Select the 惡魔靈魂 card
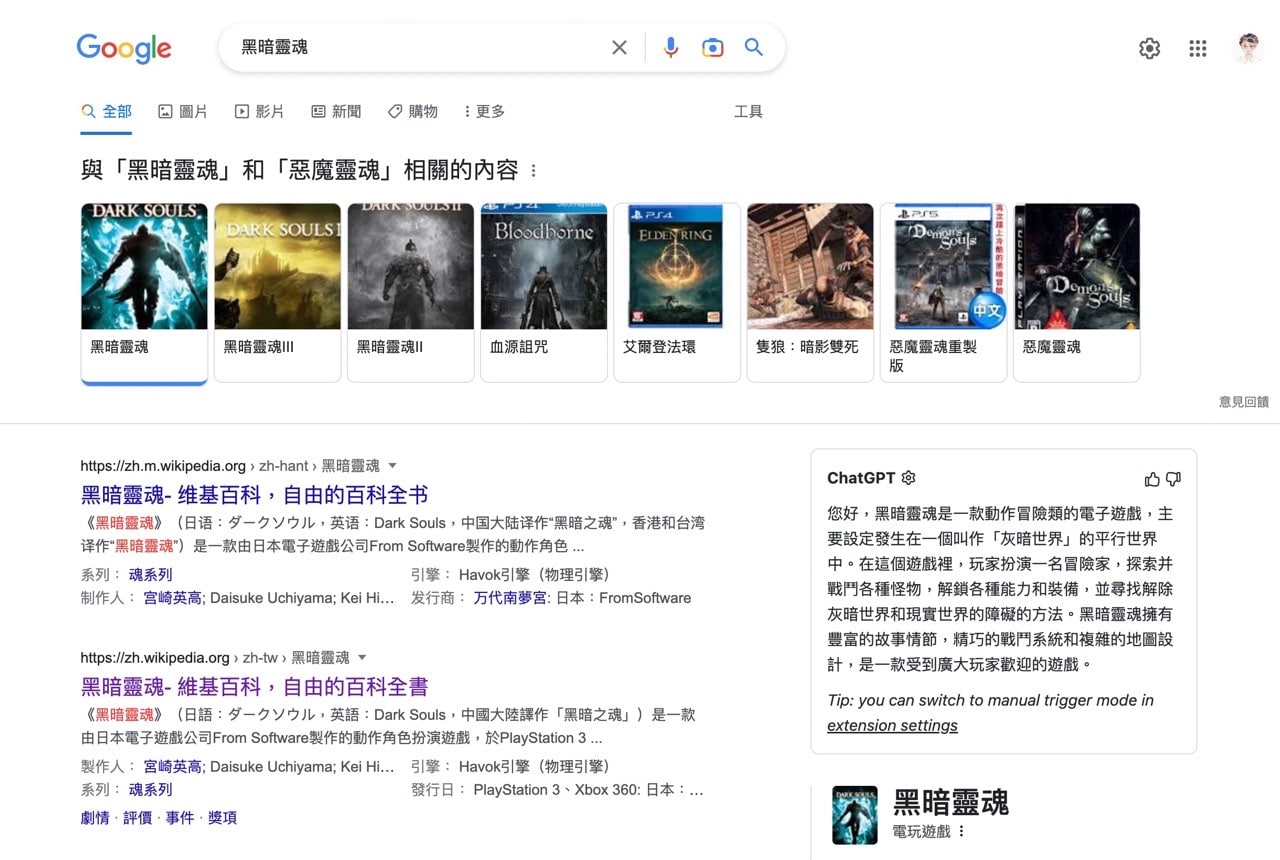Screen dimensions: 1280x860 (1077, 293)
